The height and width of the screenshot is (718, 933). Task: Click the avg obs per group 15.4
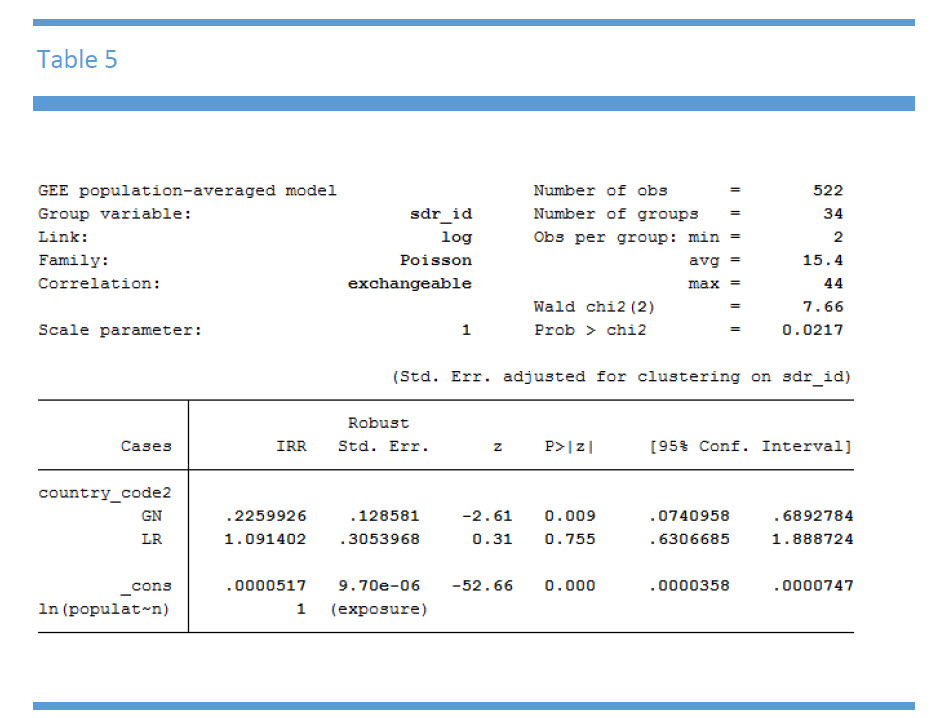click(822, 260)
